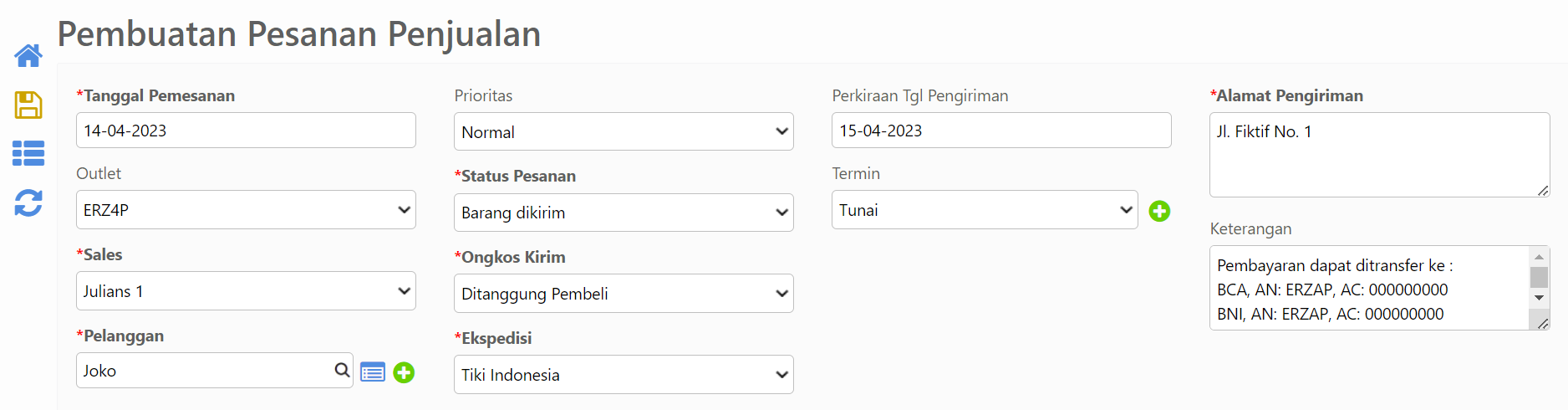This screenshot has width=1568, height=410.
Task: Click the Alamat Pengiriman text area
Action: click(x=1379, y=155)
